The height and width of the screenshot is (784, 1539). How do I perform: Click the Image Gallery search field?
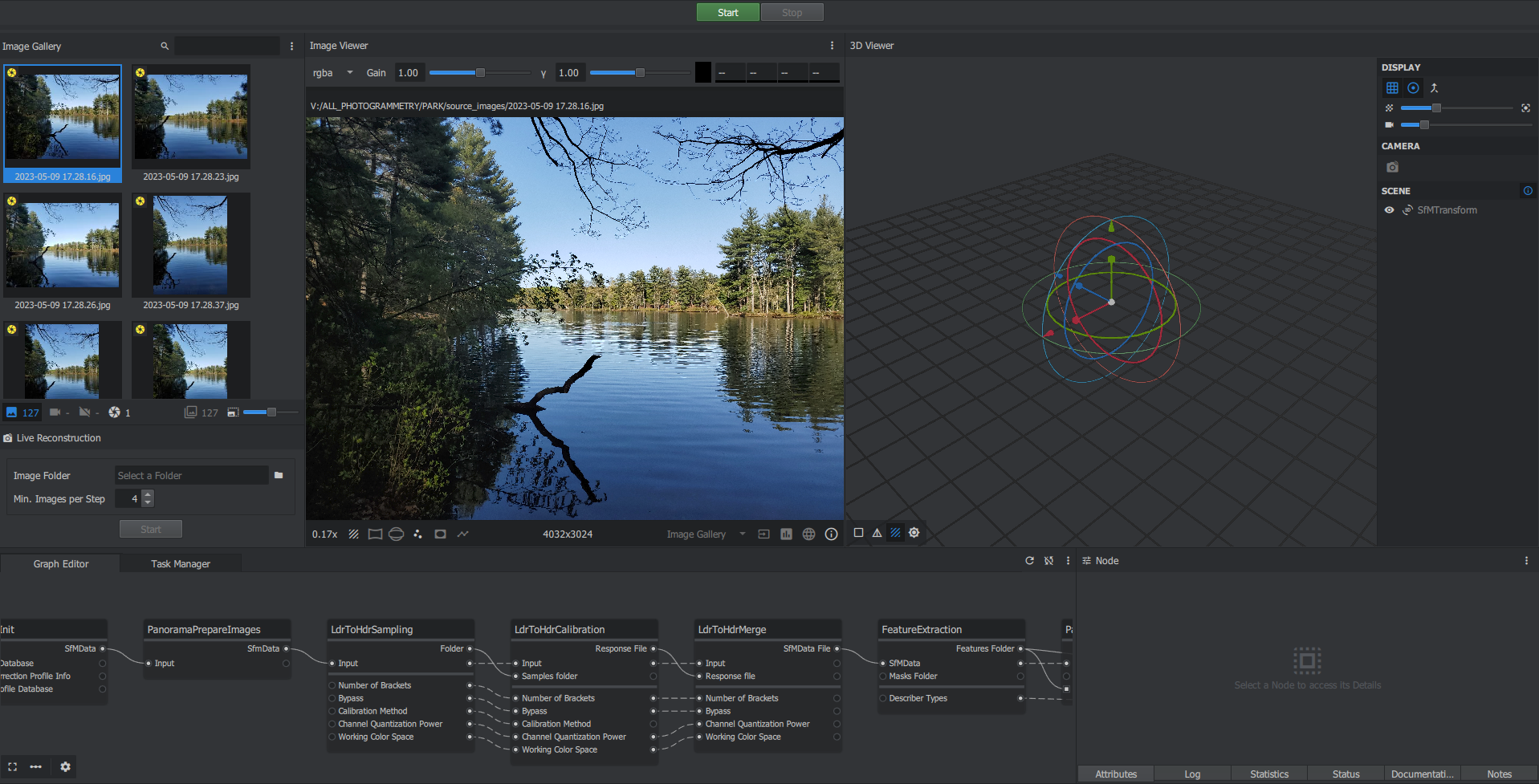click(x=227, y=47)
